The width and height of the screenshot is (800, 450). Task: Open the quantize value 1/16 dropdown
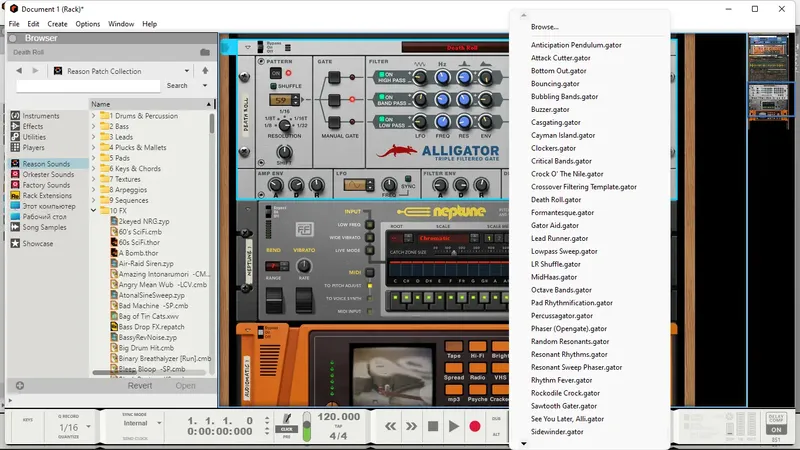click(88, 427)
